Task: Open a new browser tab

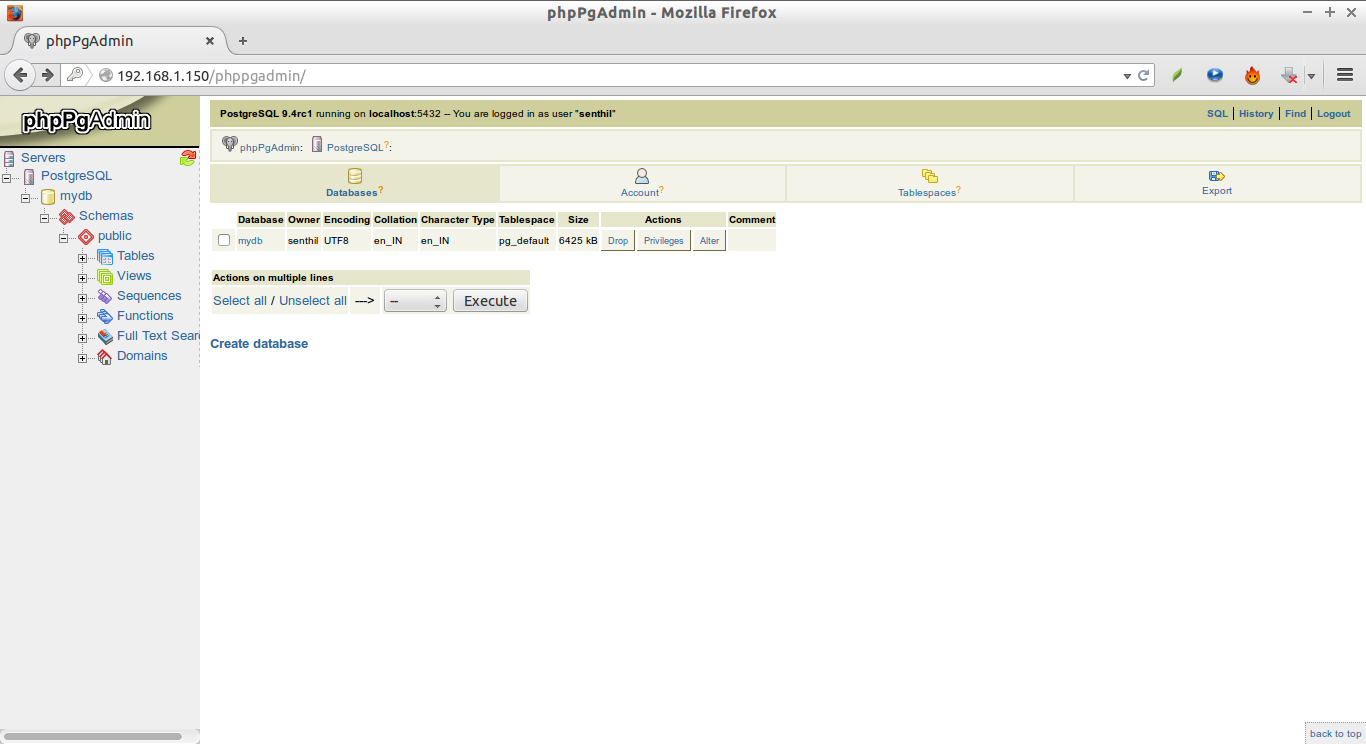Action: click(x=243, y=41)
